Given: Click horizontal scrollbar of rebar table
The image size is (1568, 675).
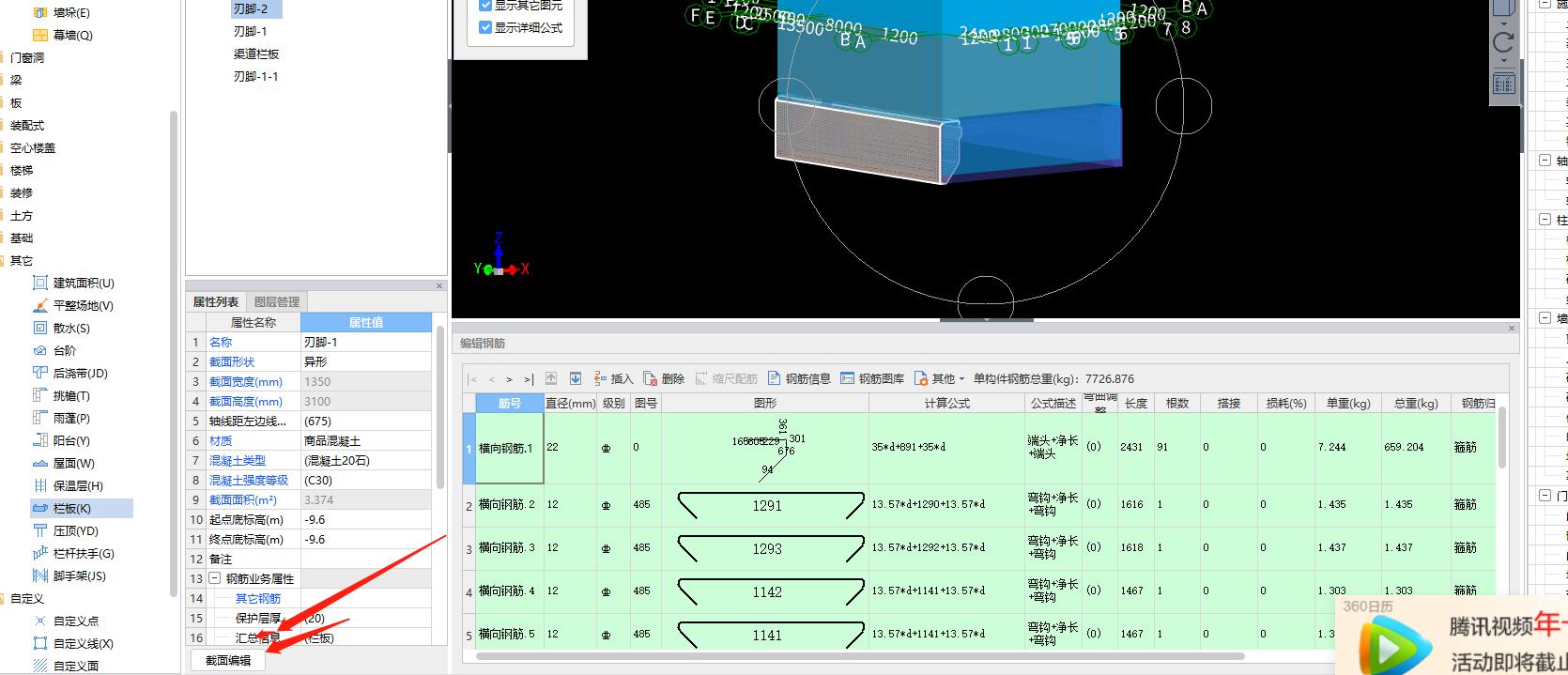Looking at the screenshot, I should (x=861, y=656).
